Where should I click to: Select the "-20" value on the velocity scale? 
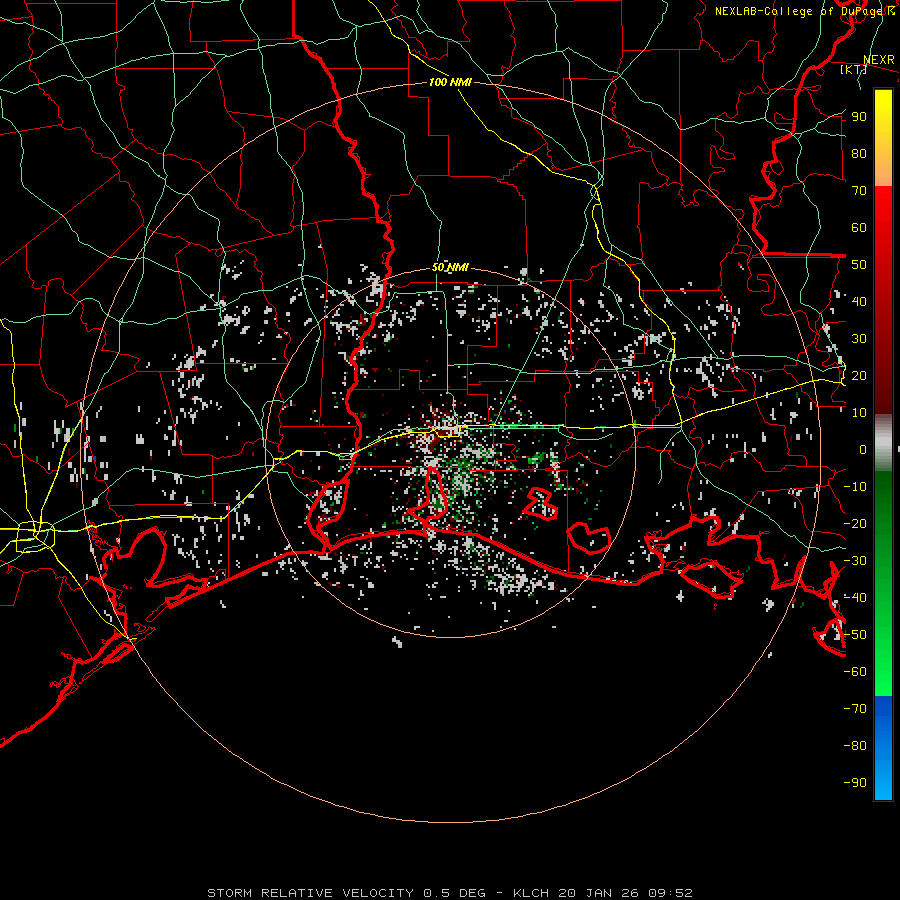pos(855,524)
